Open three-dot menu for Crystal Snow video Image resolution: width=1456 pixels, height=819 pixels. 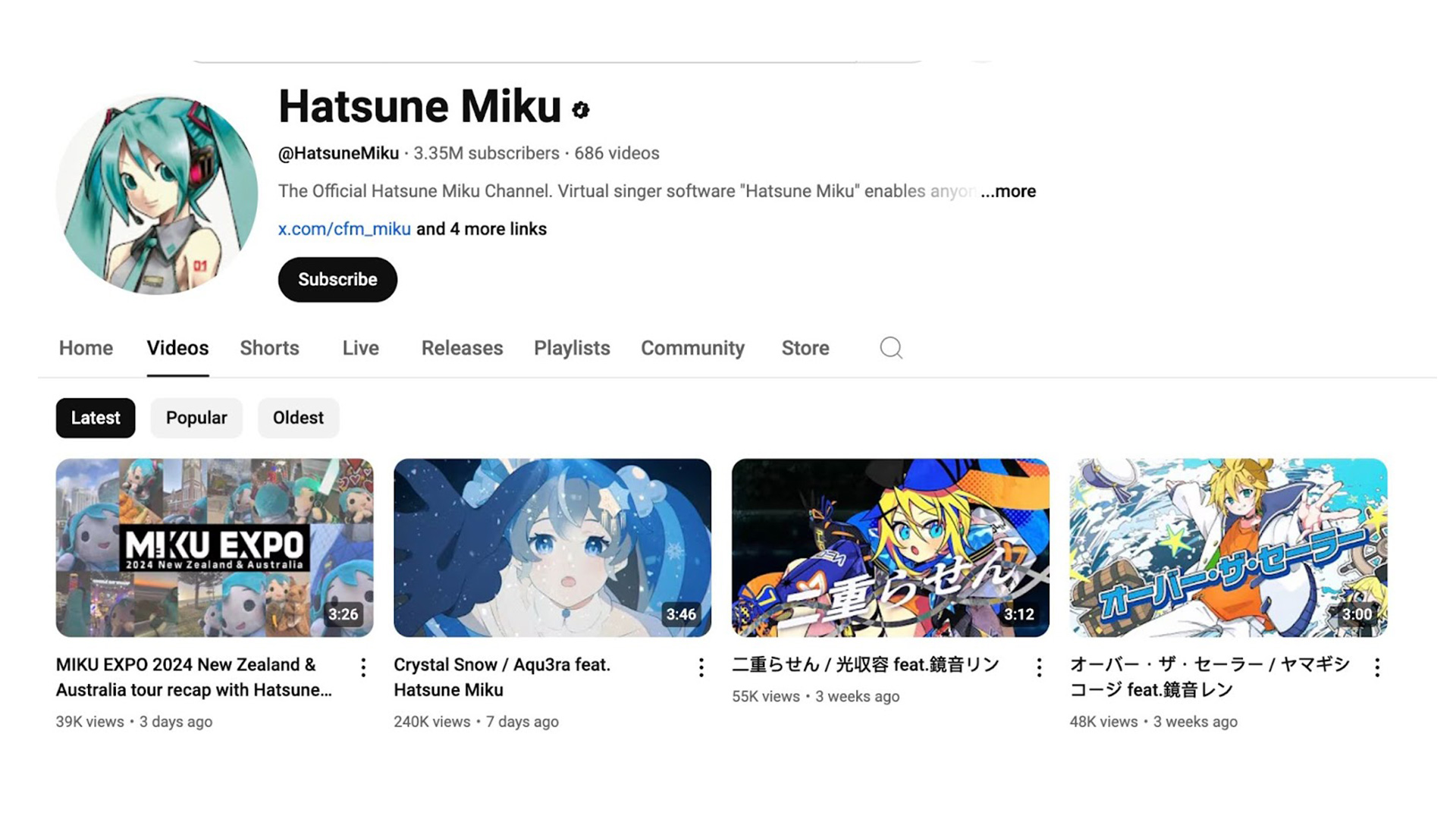pos(701,667)
